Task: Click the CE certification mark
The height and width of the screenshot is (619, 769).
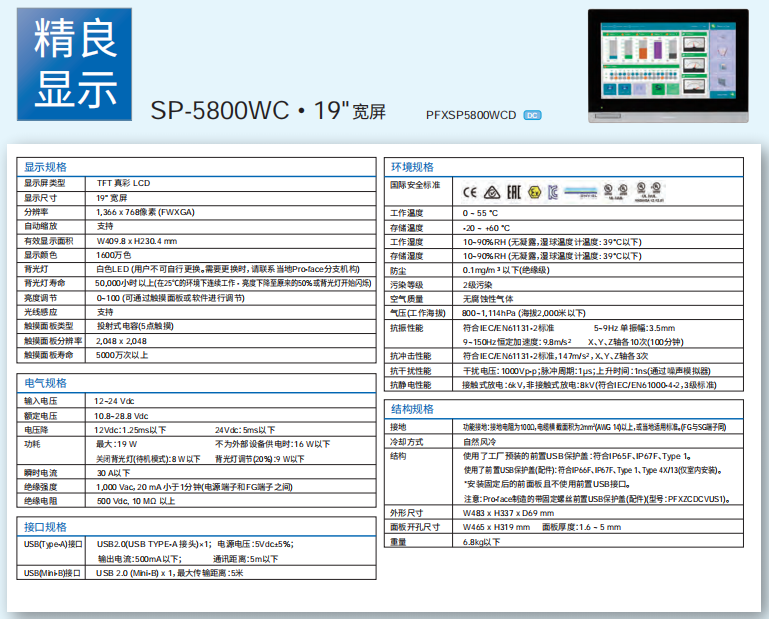Action: [470, 192]
